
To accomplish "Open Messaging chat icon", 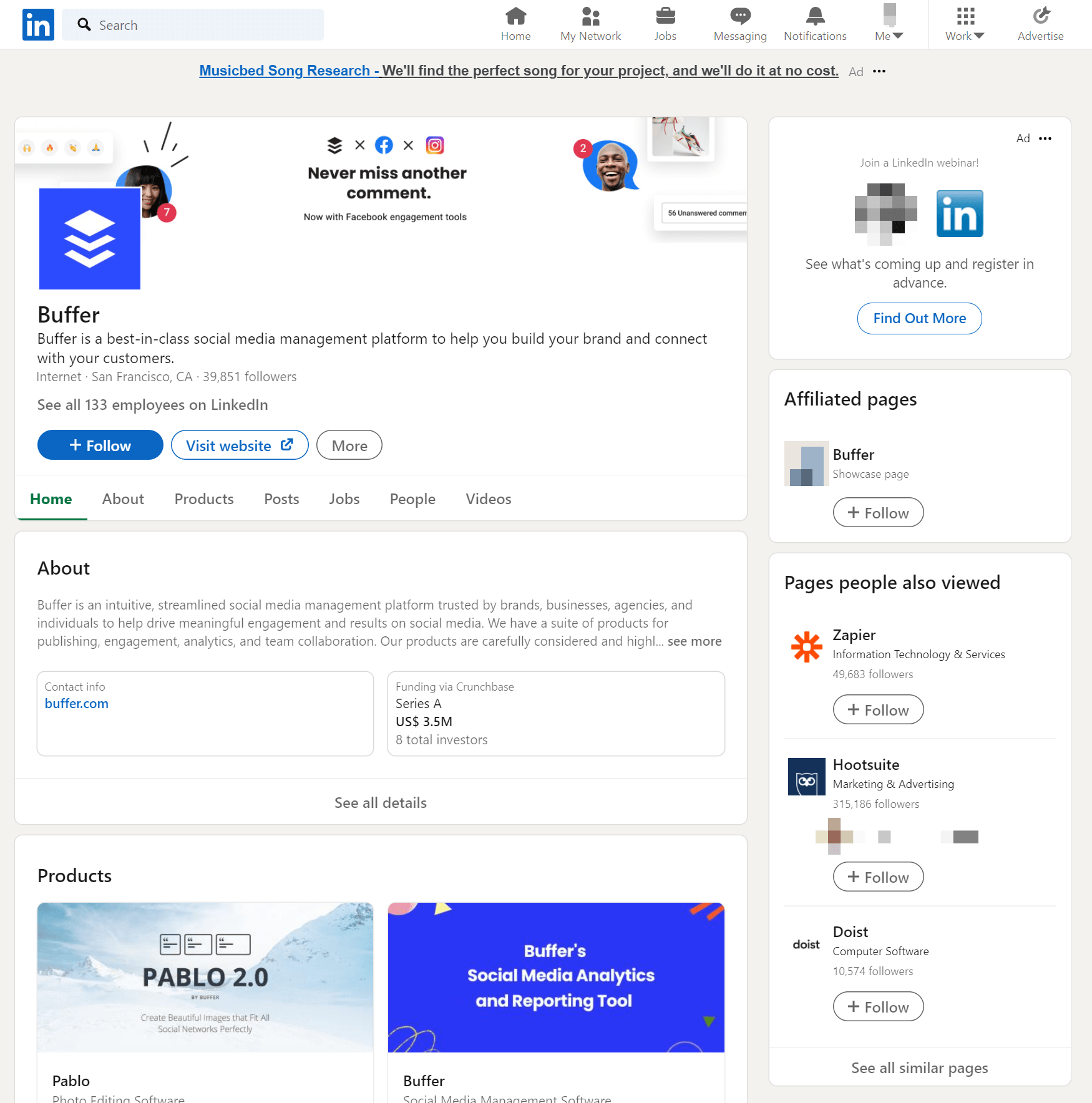I will pyautogui.click(x=740, y=24).
